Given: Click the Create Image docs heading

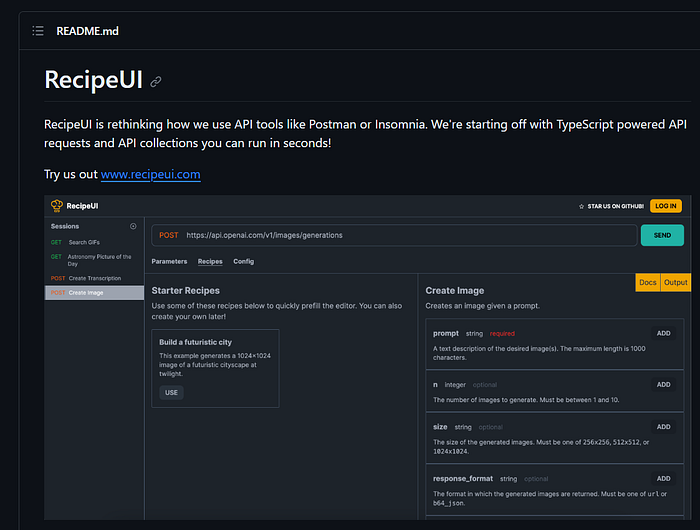Looking at the screenshot, I should [454, 291].
